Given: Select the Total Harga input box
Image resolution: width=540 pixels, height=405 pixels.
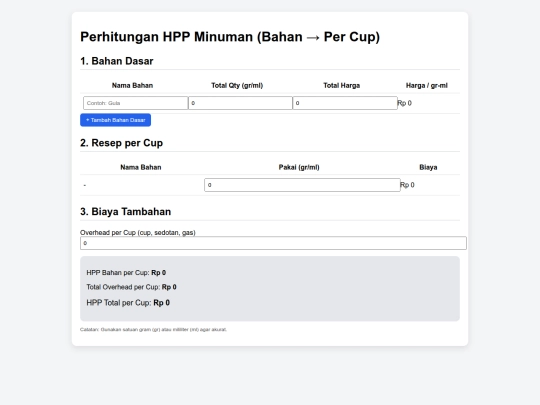Looking at the screenshot, I should click(x=345, y=103).
